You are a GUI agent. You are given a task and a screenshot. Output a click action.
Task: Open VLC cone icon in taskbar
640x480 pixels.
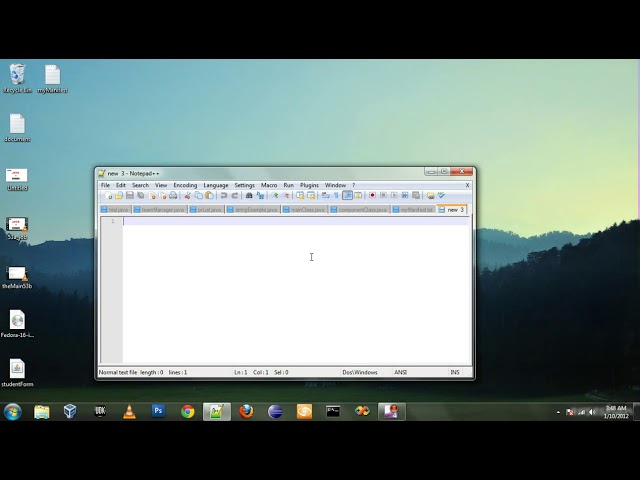129,411
